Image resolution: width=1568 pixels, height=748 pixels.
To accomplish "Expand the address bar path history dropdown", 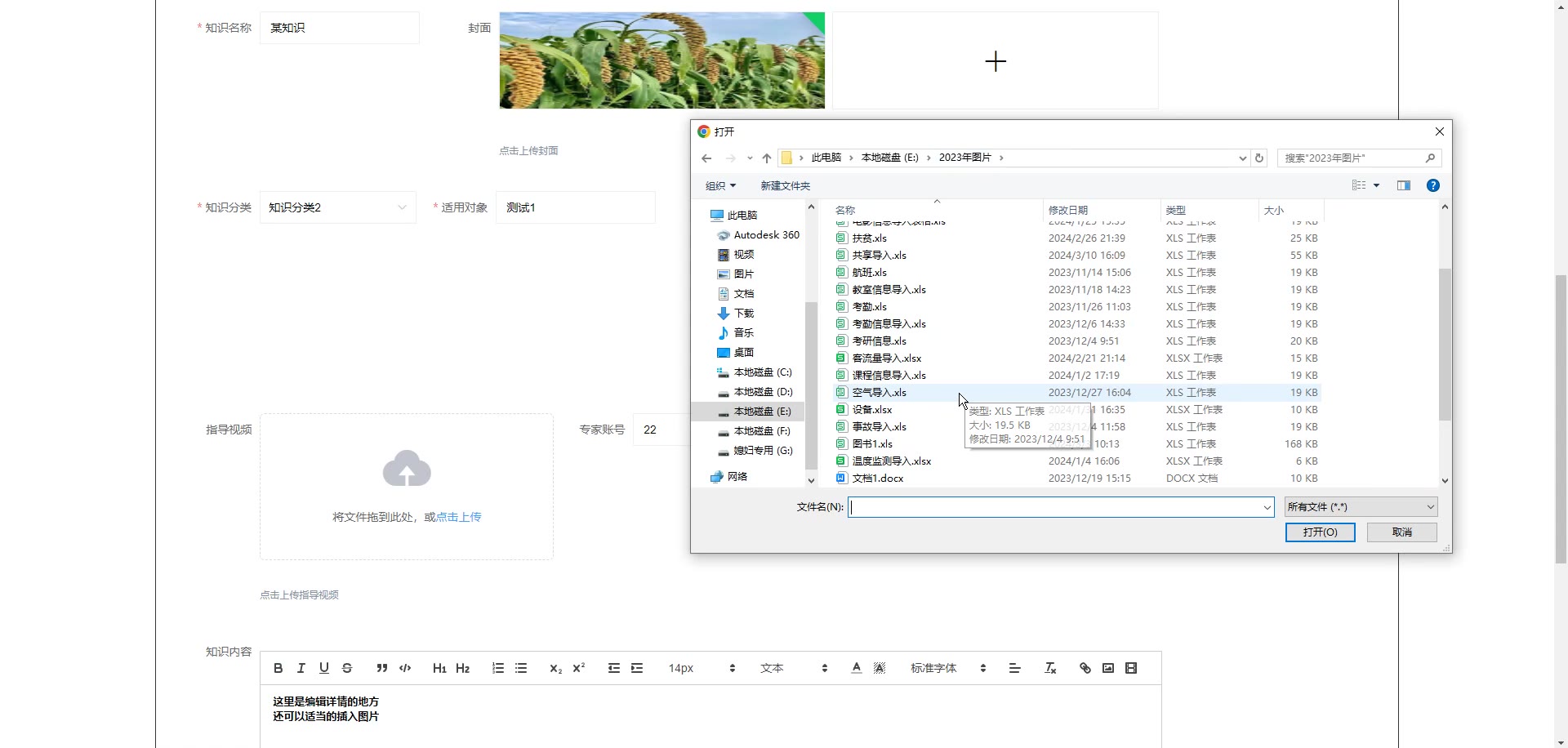I will coord(1242,158).
